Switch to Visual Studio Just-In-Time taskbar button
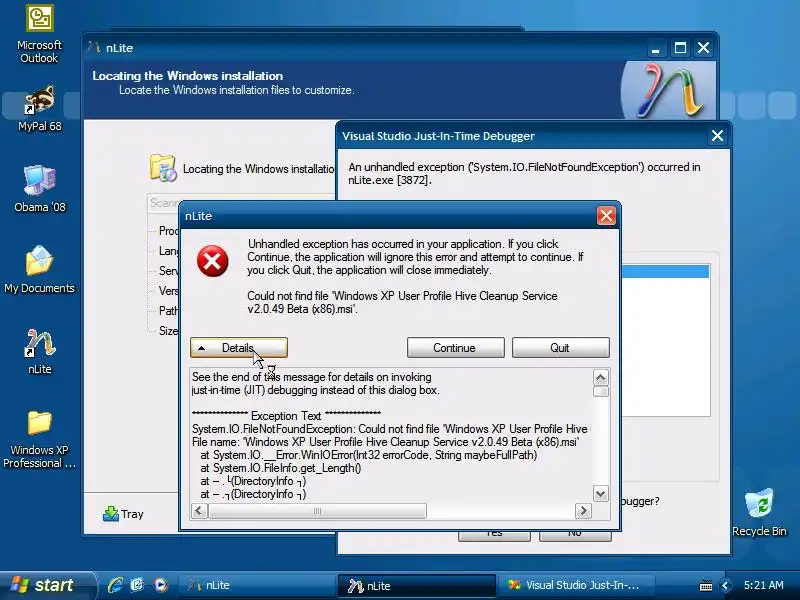 578,585
